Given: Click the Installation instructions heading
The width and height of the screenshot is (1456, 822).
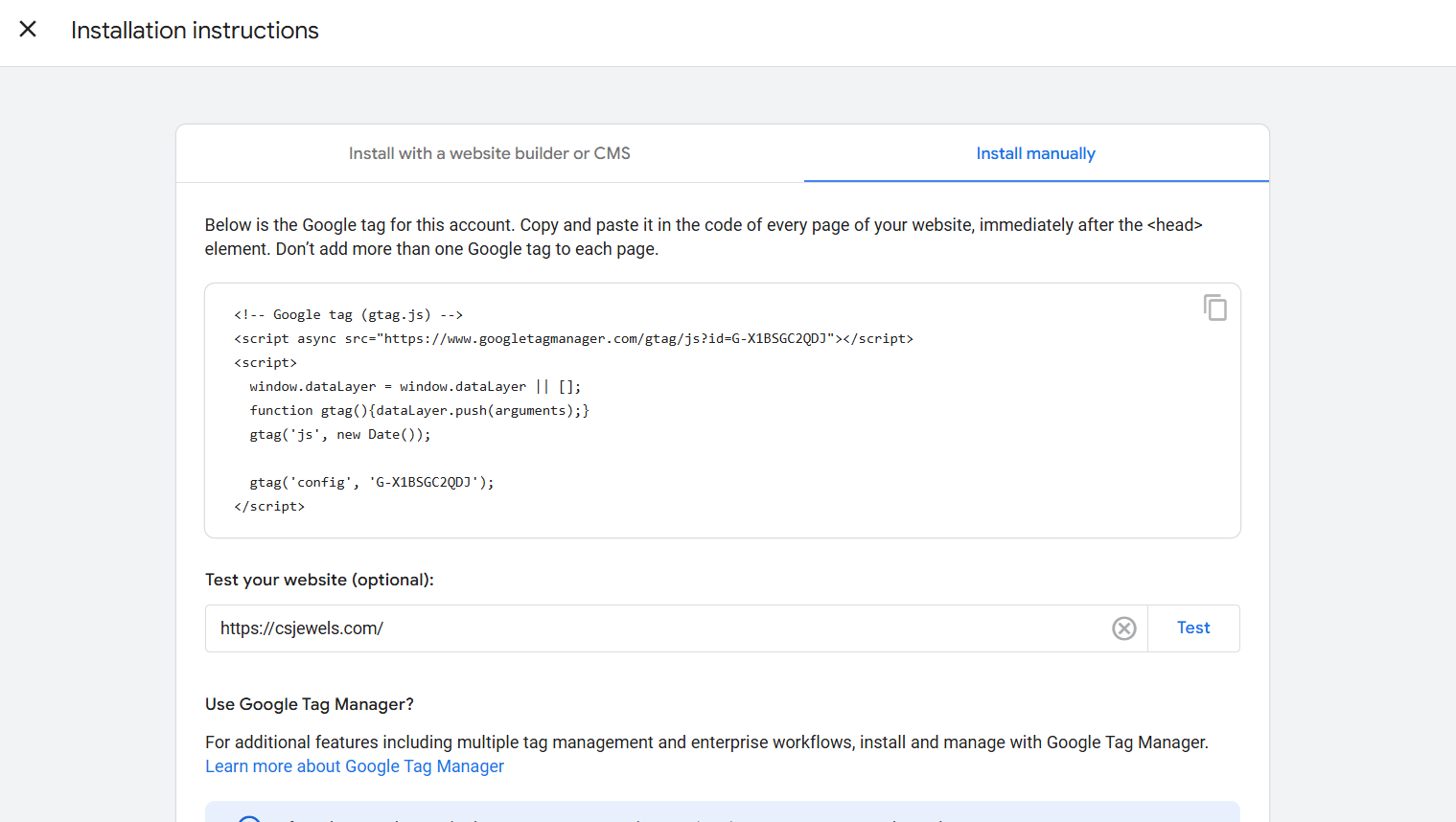Looking at the screenshot, I should point(195,31).
